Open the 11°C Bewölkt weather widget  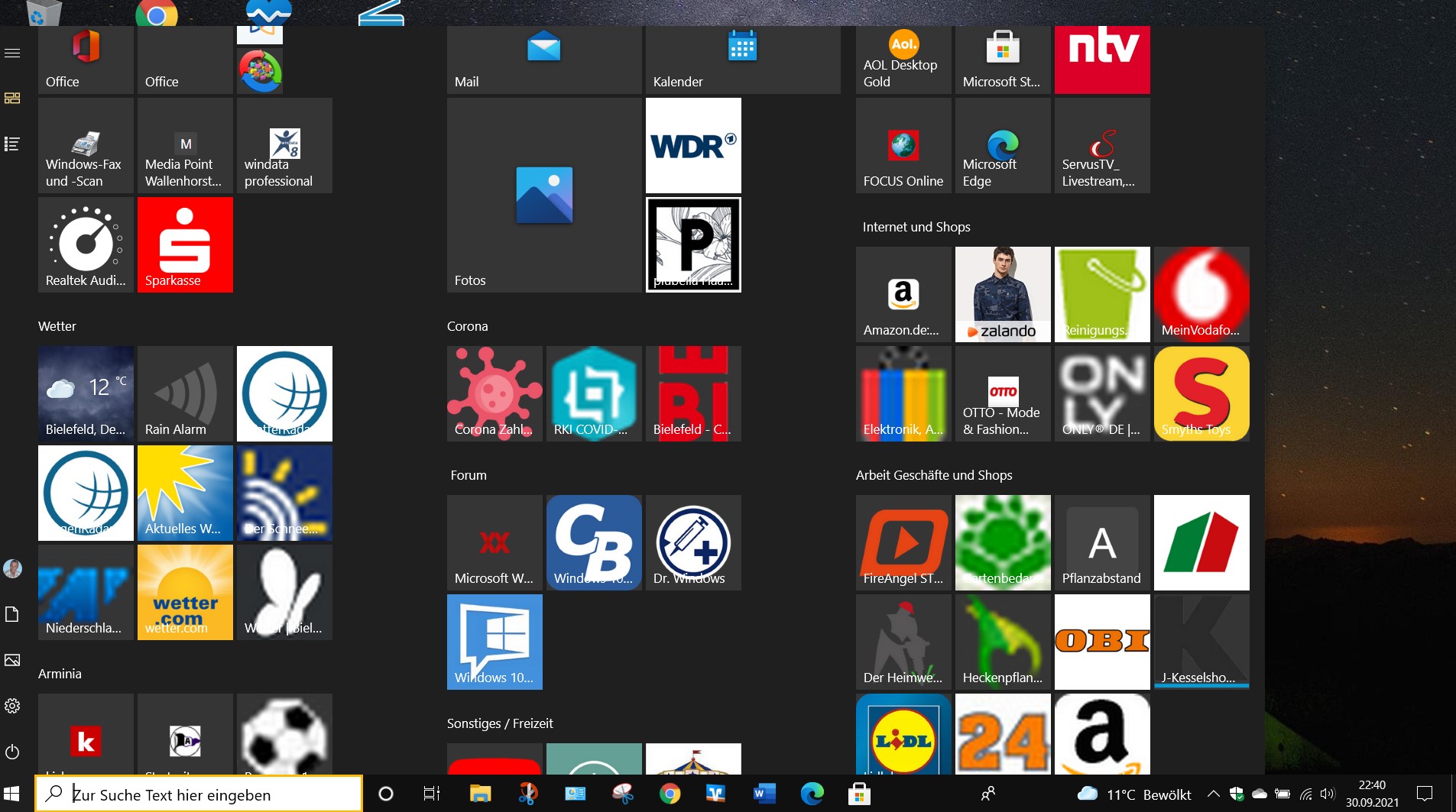point(1134,794)
